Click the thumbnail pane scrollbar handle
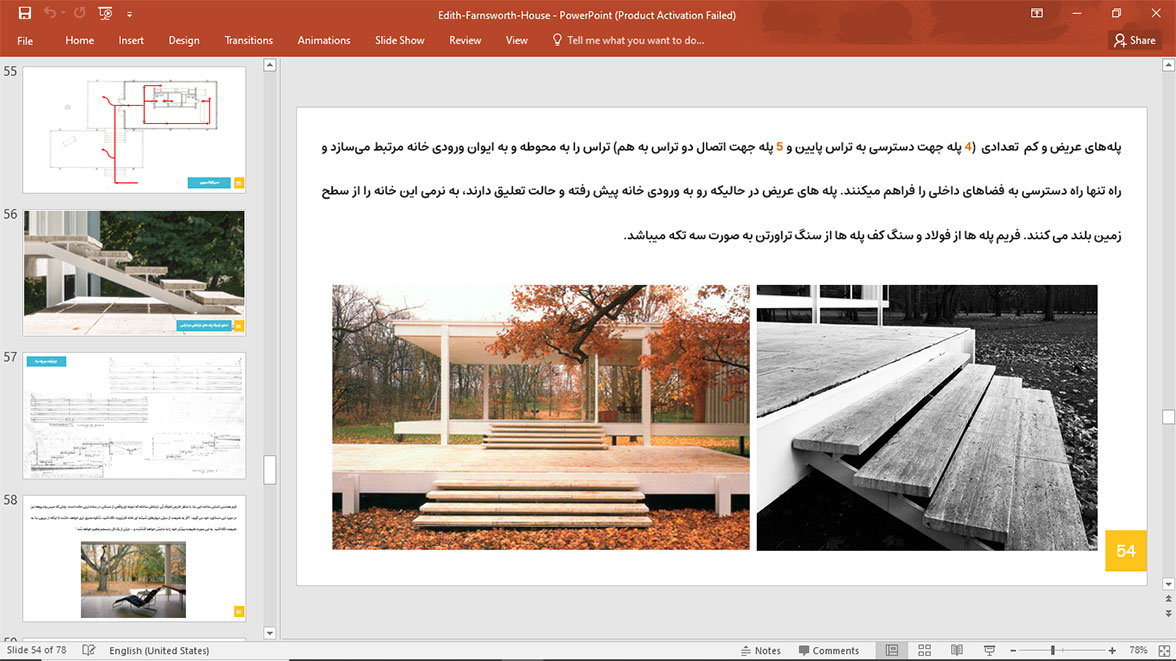 pyautogui.click(x=270, y=470)
